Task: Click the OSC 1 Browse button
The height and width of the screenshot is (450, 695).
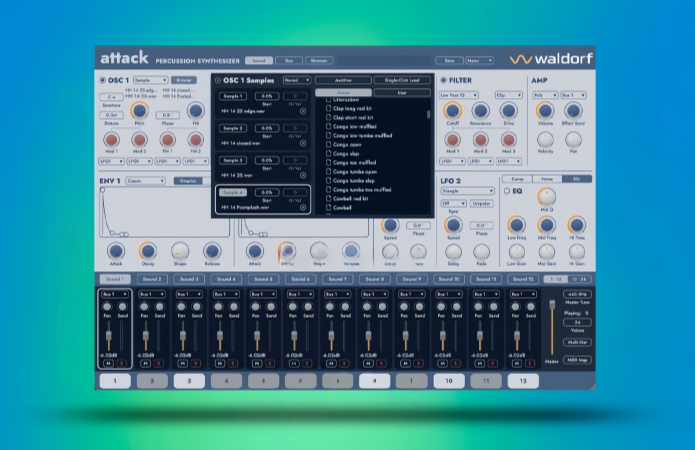Action: point(184,80)
